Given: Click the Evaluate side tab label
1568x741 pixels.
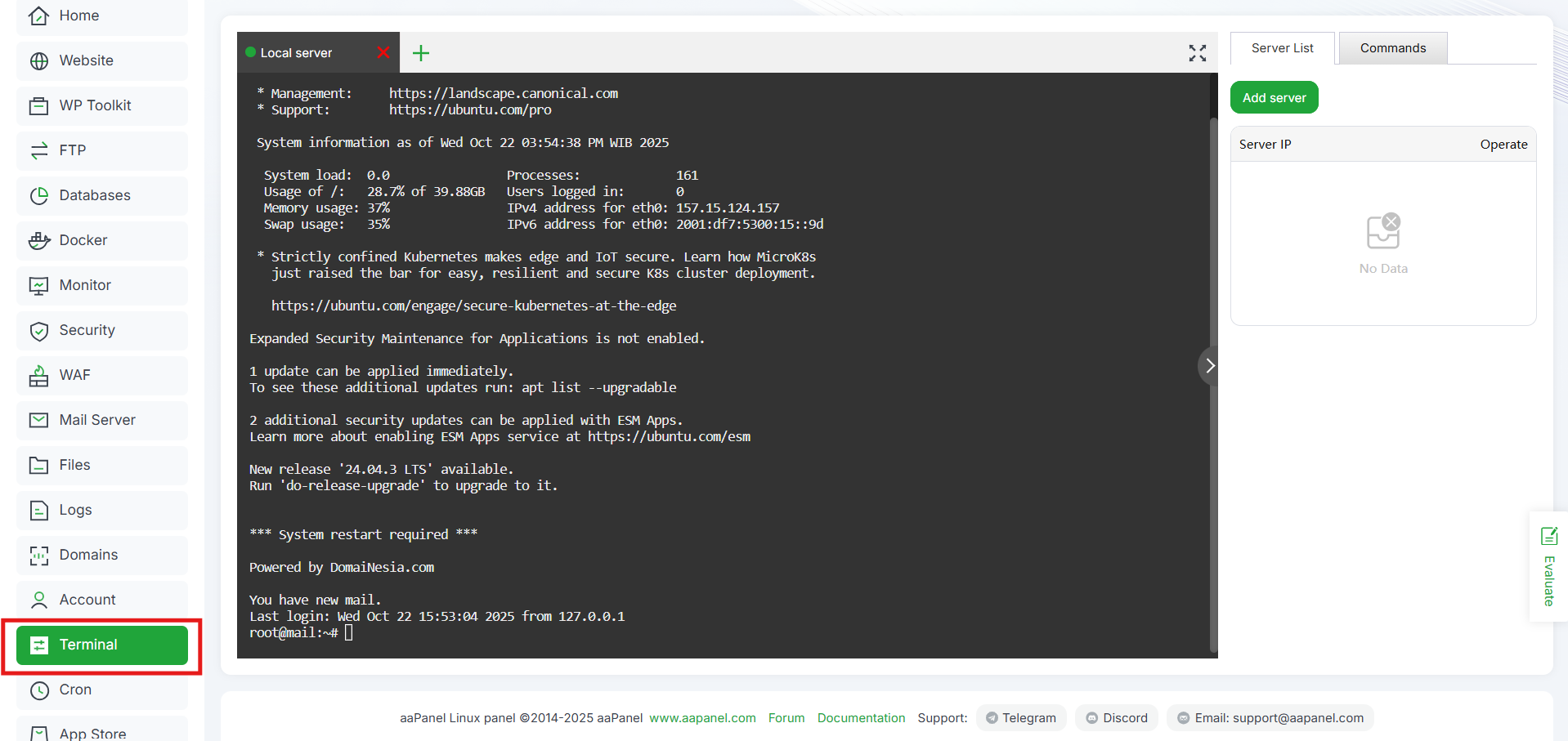Looking at the screenshot, I should [1549, 581].
